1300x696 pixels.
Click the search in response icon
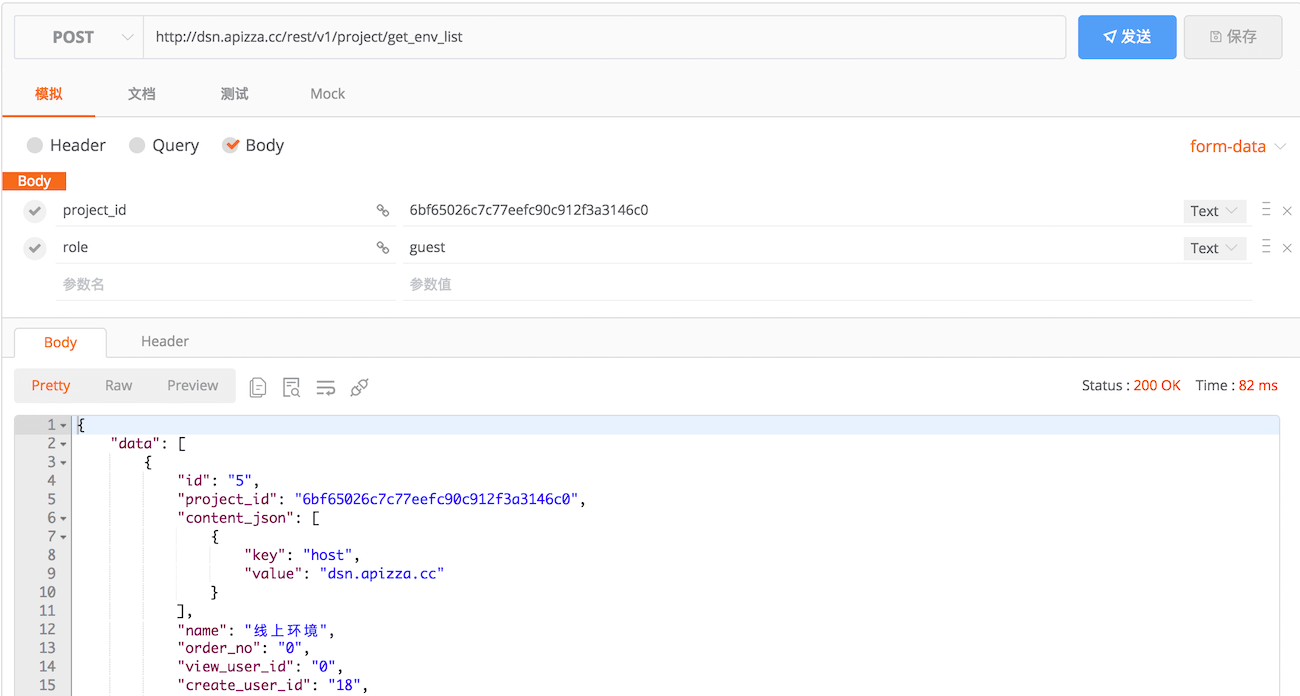292,387
